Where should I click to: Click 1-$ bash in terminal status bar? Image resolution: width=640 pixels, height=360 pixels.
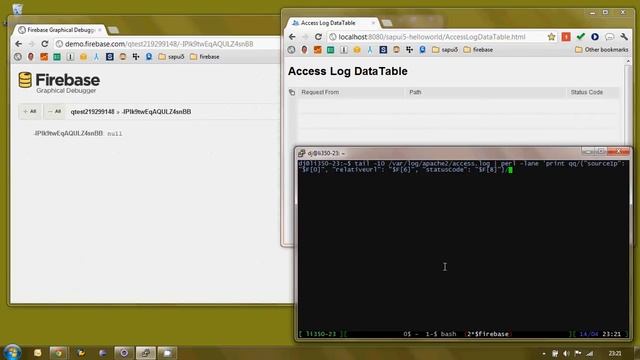pos(441,334)
